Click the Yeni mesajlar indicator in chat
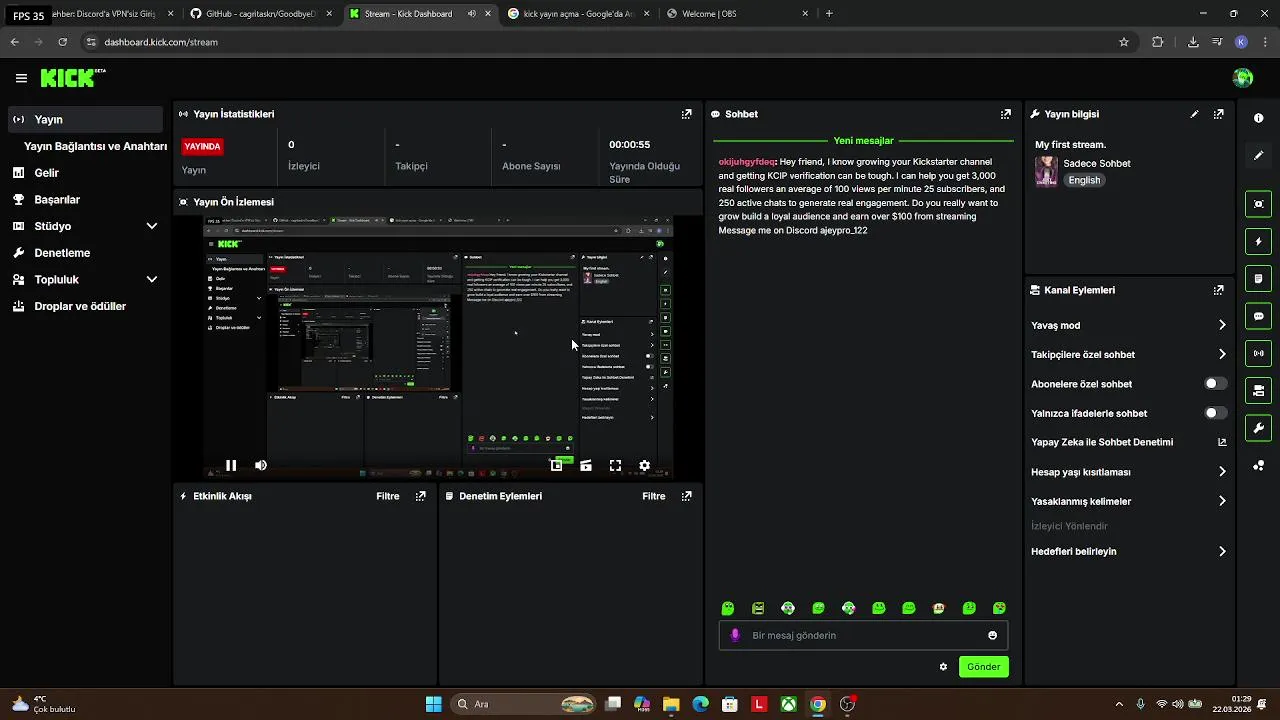This screenshot has height=720, width=1280. [x=864, y=141]
